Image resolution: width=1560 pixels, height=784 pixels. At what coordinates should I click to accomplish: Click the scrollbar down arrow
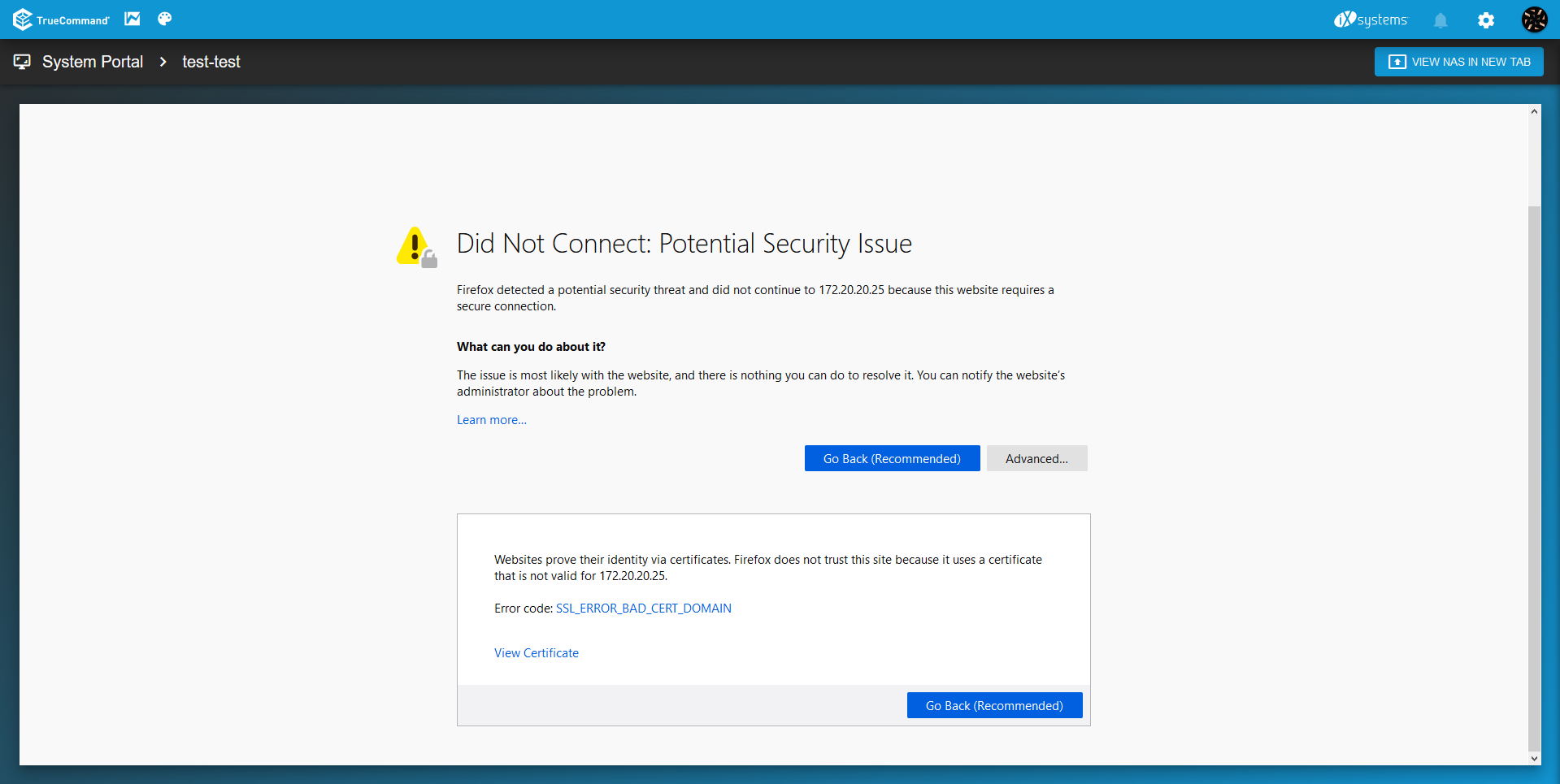point(1534,759)
